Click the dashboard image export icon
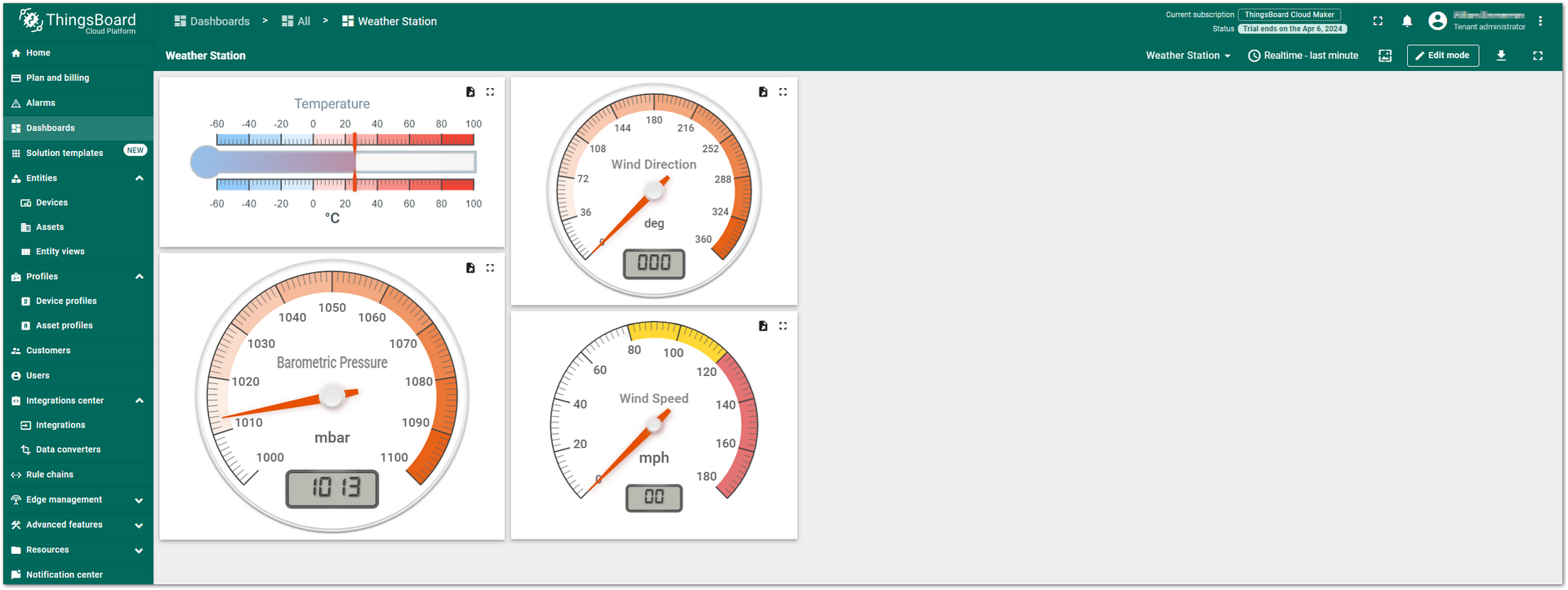This screenshot has width=1568, height=590. pos(1385,56)
